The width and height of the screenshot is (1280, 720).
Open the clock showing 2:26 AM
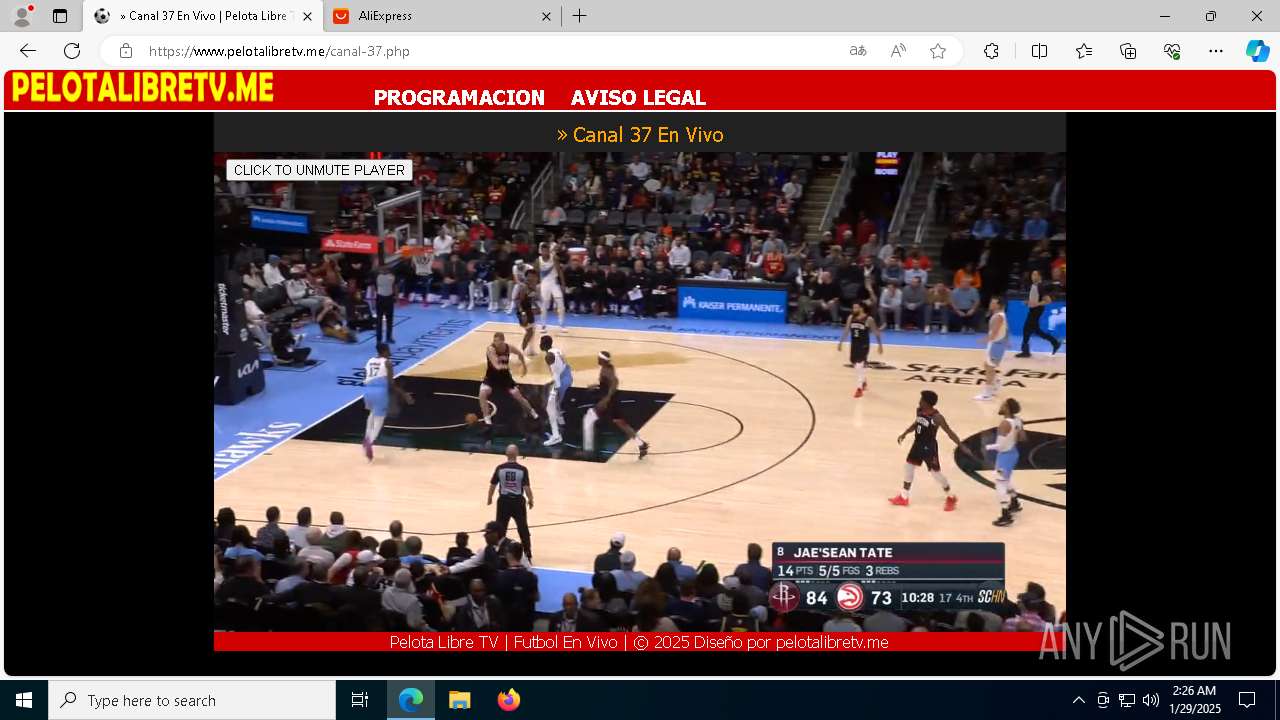[x=1195, y=700]
